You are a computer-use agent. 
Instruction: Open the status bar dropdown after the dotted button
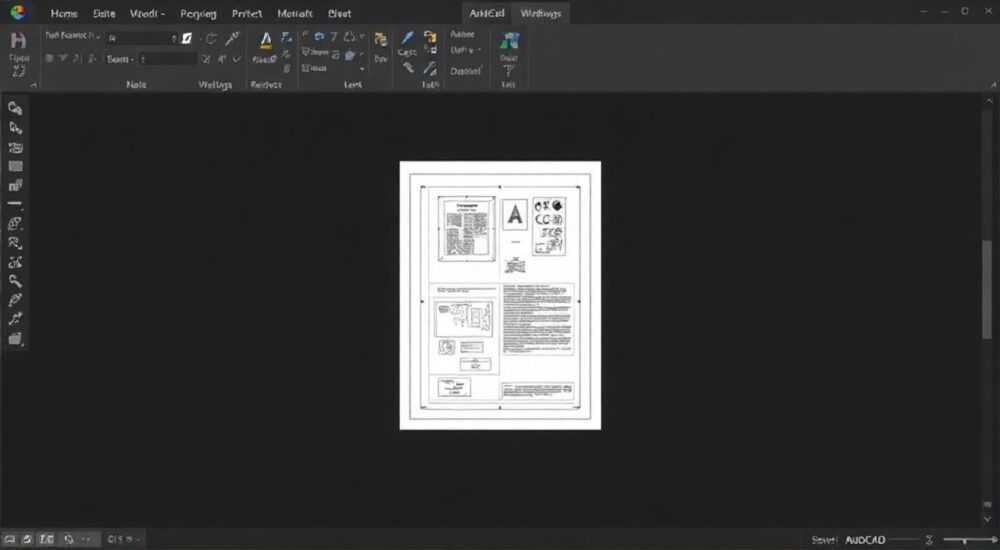pyautogui.click(x=123, y=539)
